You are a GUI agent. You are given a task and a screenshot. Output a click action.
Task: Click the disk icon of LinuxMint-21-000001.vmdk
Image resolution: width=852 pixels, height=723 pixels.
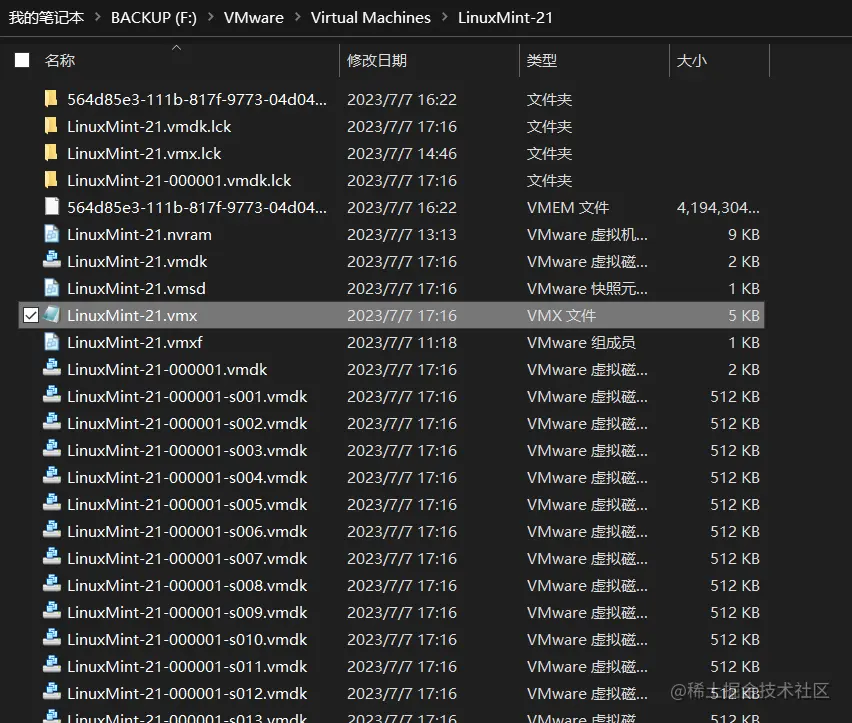click(52, 369)
